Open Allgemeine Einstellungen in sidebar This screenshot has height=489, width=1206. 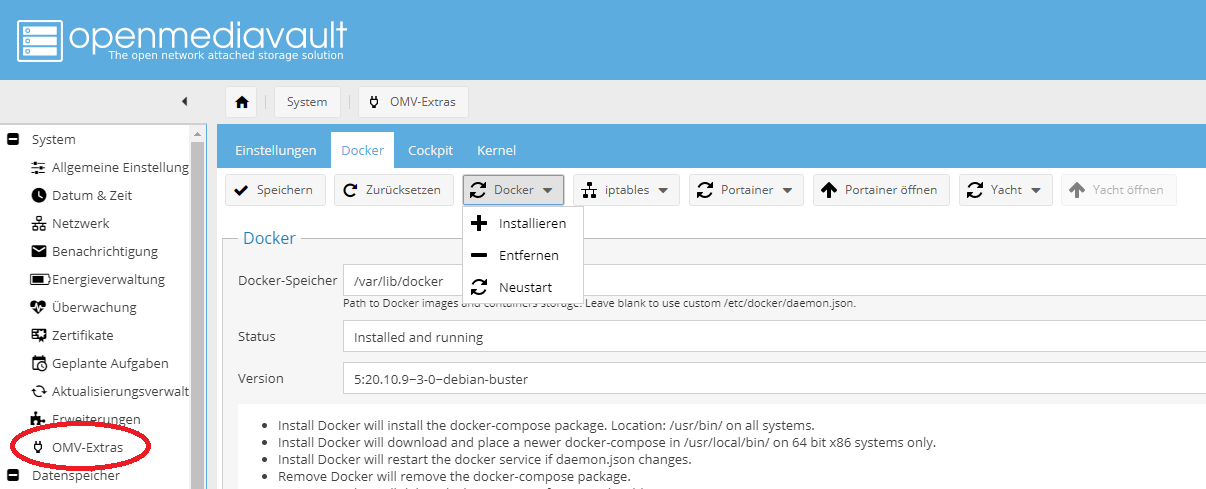coord(120,168)
